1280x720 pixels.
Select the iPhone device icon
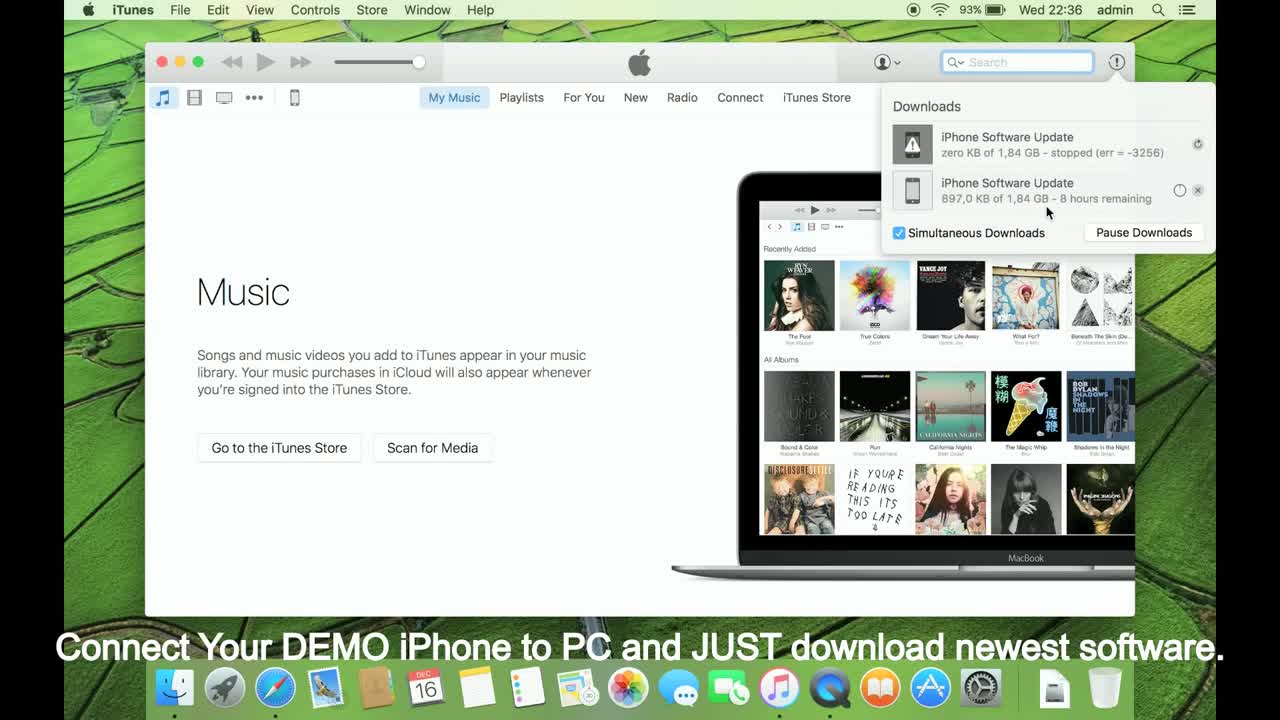tap(294, 97)
